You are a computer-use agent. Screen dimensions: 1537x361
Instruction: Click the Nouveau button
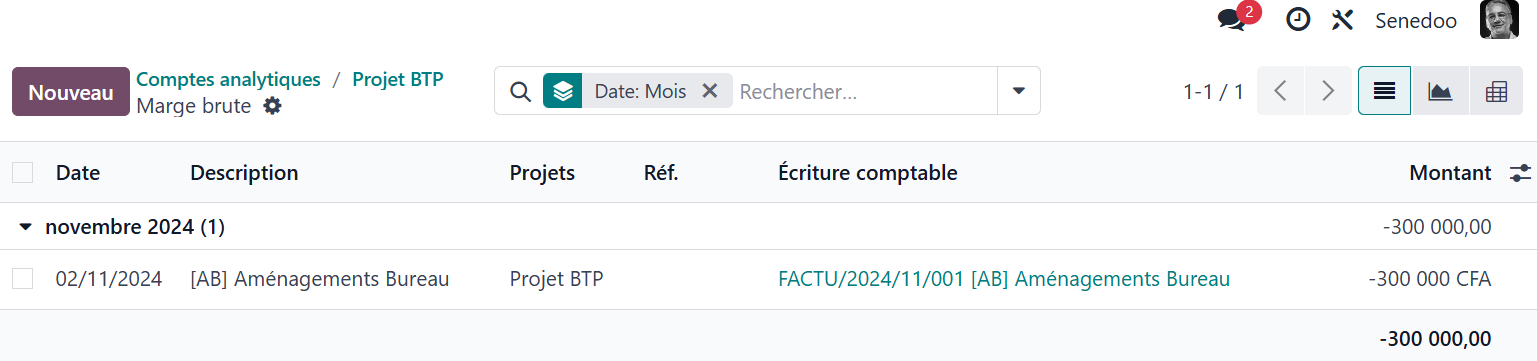[x=71, y=92]
